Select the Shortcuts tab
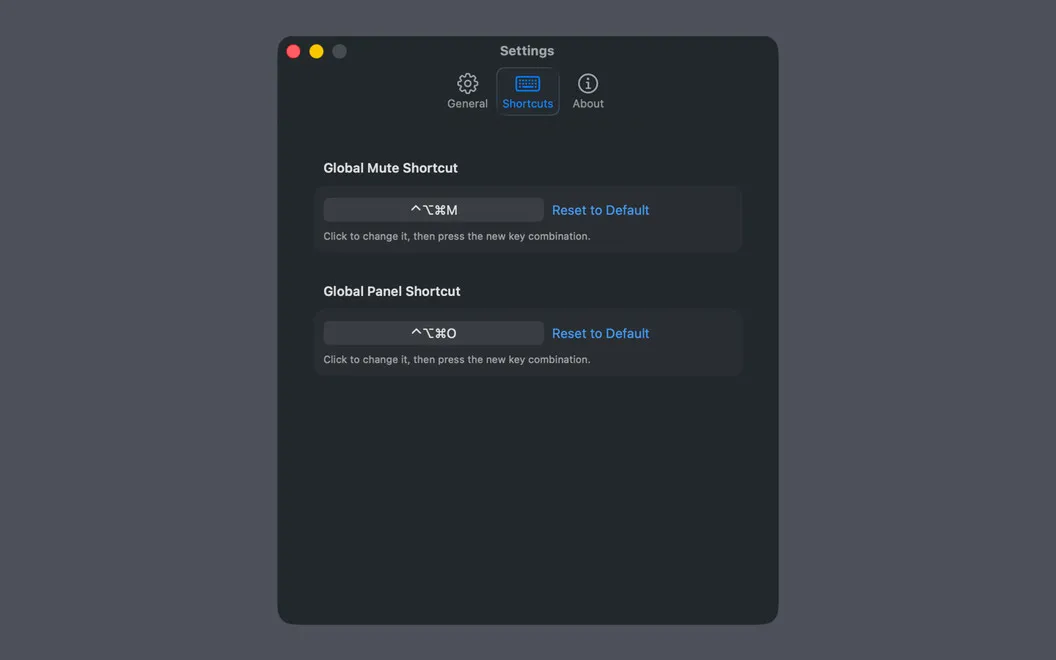This screenshot has height=660, width=1056. [527, 92]
